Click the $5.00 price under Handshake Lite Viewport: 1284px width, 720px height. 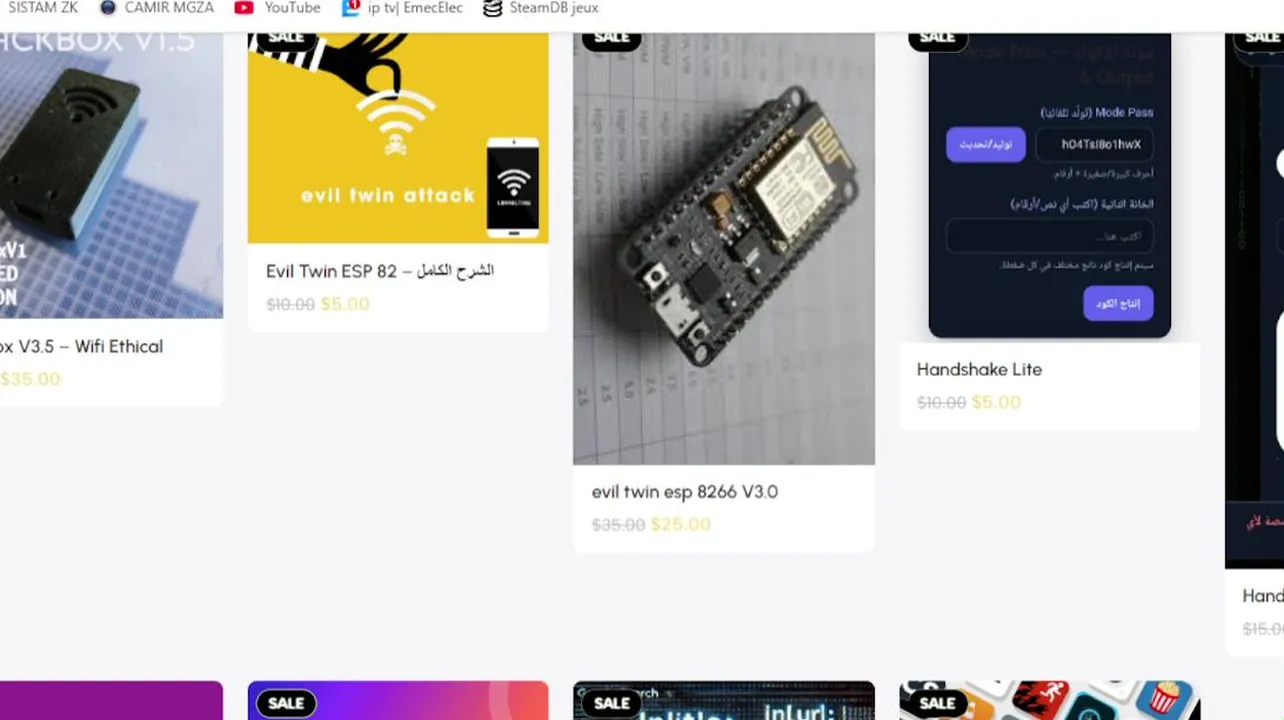click(x=996, y=403)
